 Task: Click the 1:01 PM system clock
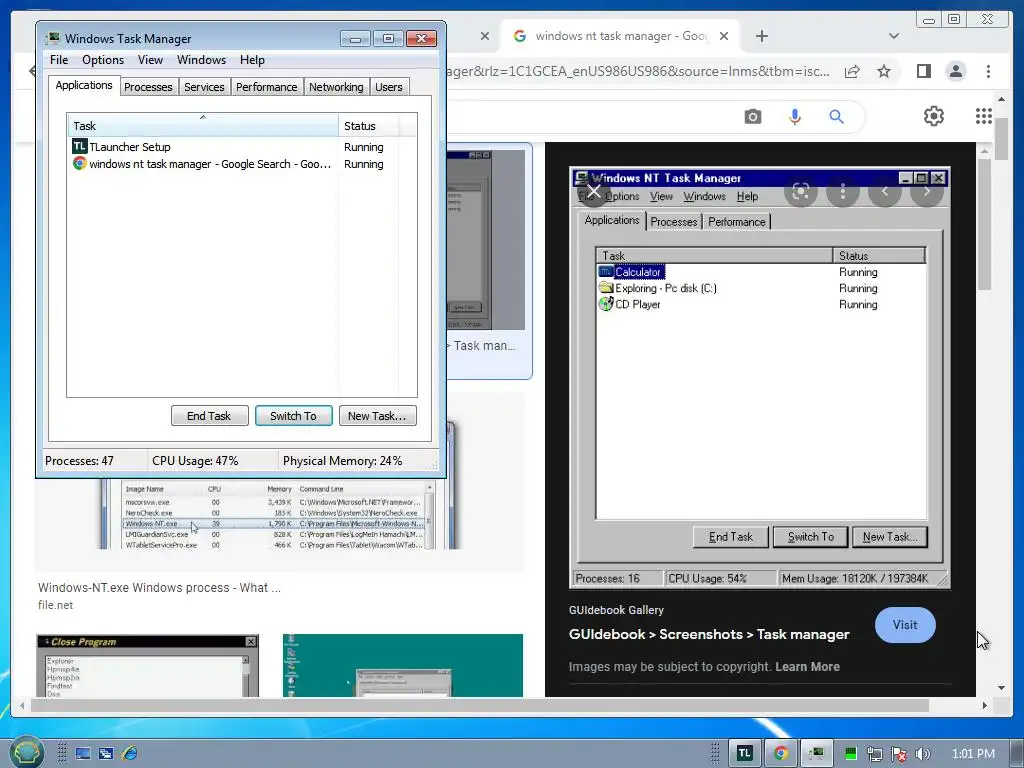point(973,754)
